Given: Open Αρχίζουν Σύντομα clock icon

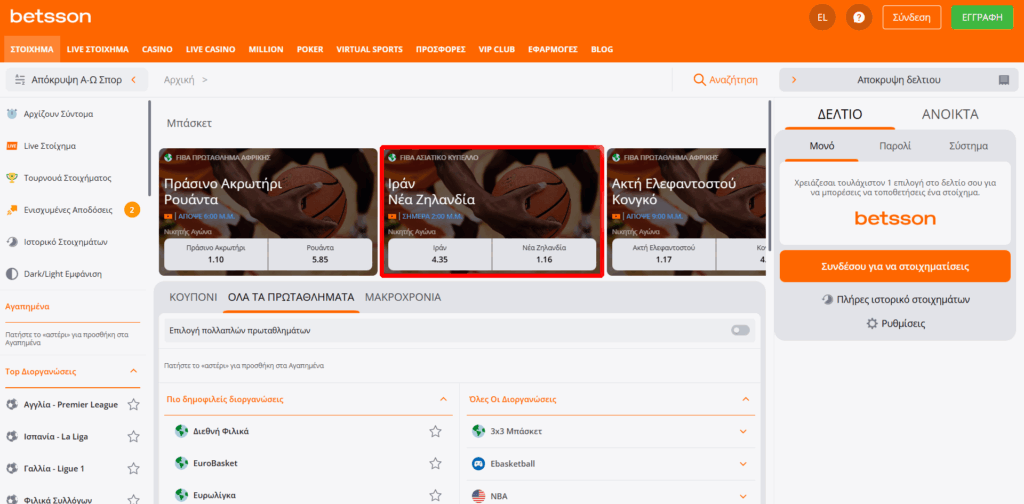Looking at the screenshot, I should pyautogui.click(x=12, y=114).
